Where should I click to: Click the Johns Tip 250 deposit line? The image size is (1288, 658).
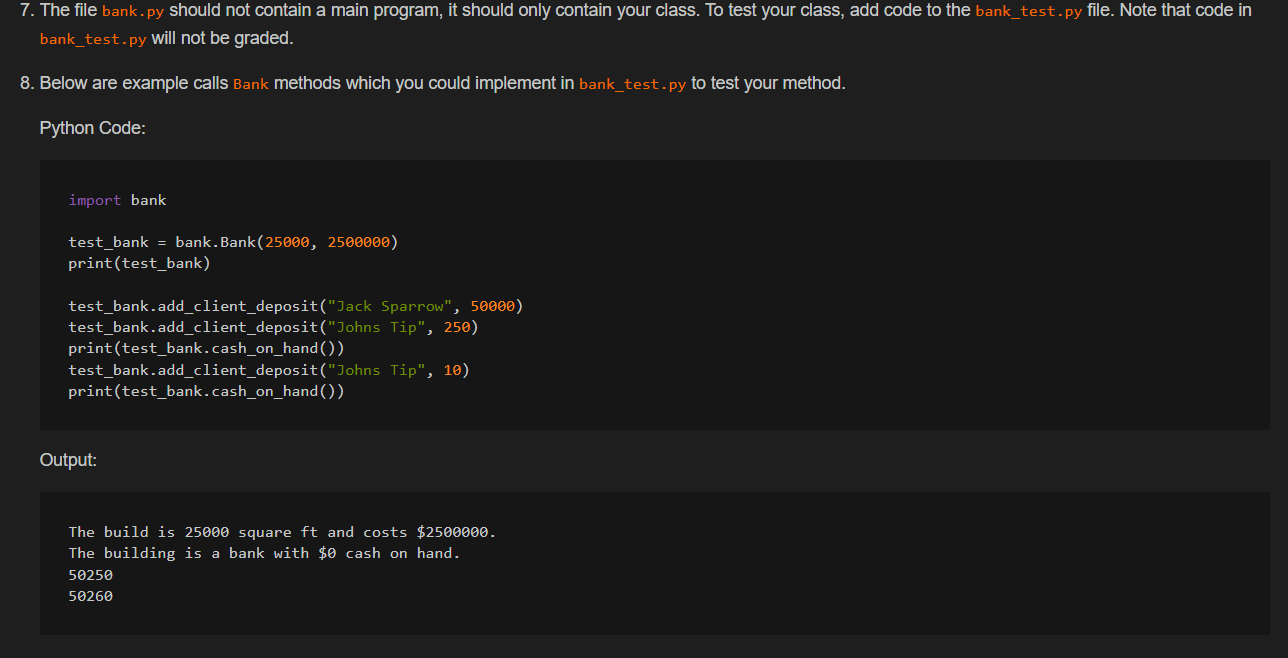[273, 327]
